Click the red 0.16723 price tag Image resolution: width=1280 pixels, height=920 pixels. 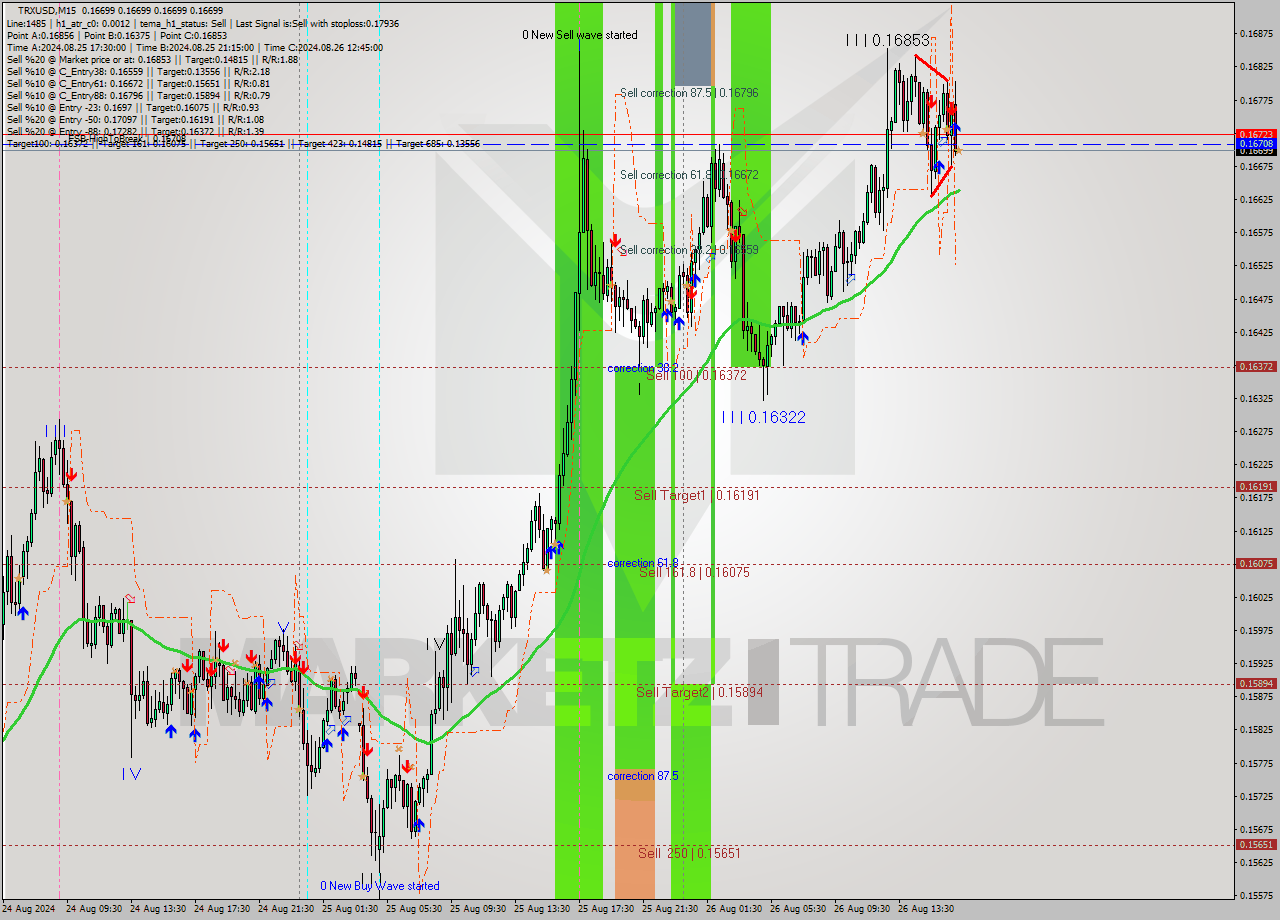pos(1256,134)
